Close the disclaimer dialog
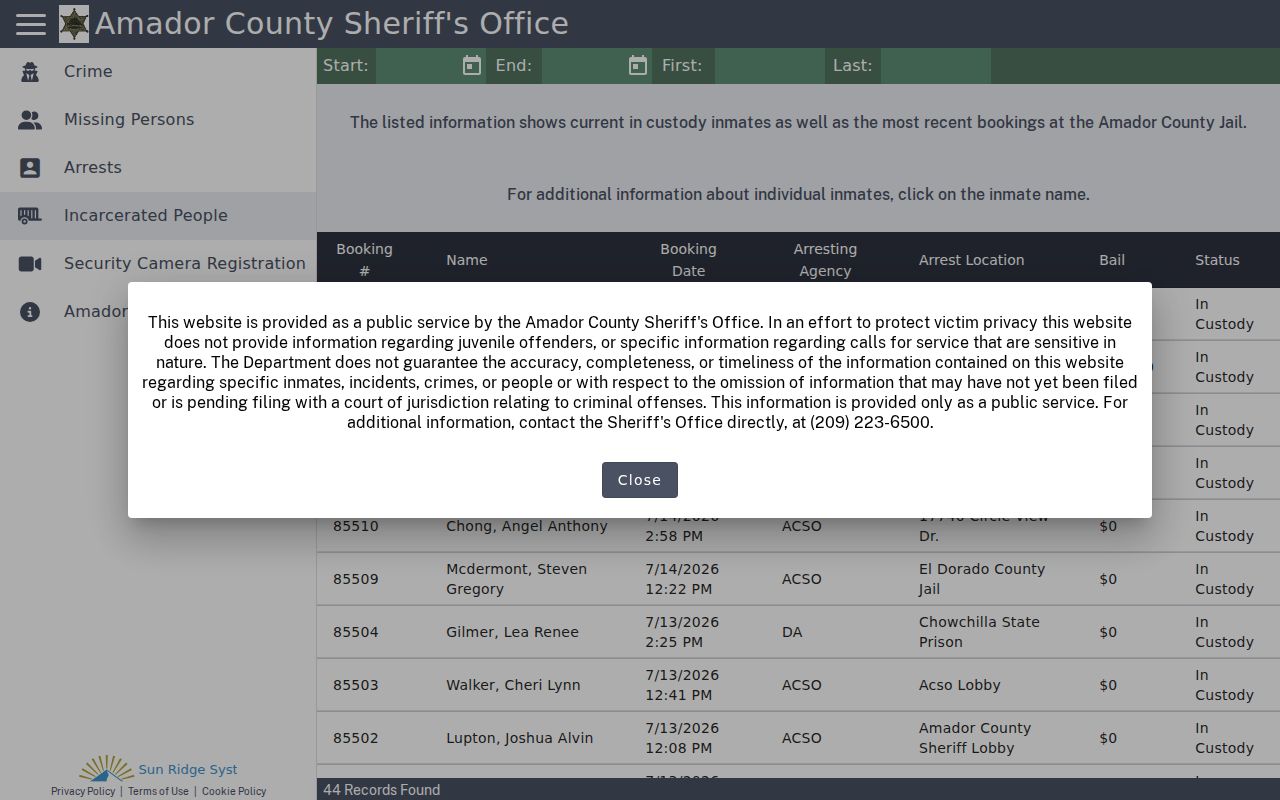Image resolution: width=1280 pixels, height=800 pixels. click(x=640, y=480)
